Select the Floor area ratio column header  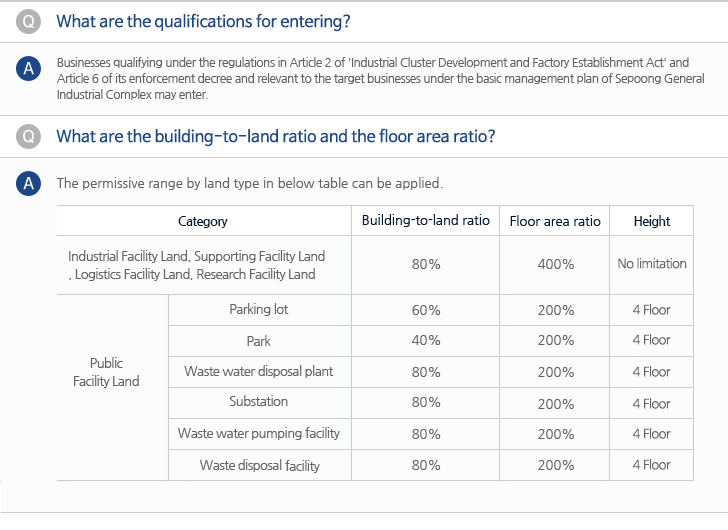coord(555,221)
